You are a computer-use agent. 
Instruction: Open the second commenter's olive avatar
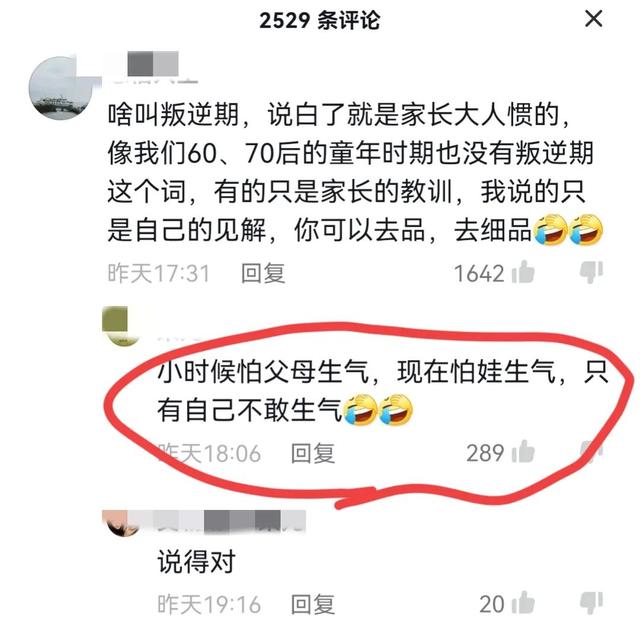[120, 326]
